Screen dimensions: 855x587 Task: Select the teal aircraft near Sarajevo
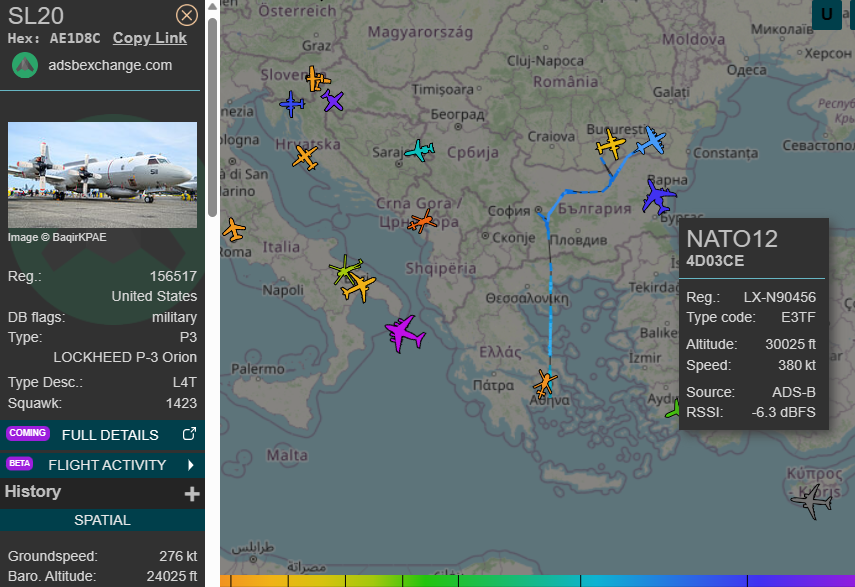(x=419, y=150)
